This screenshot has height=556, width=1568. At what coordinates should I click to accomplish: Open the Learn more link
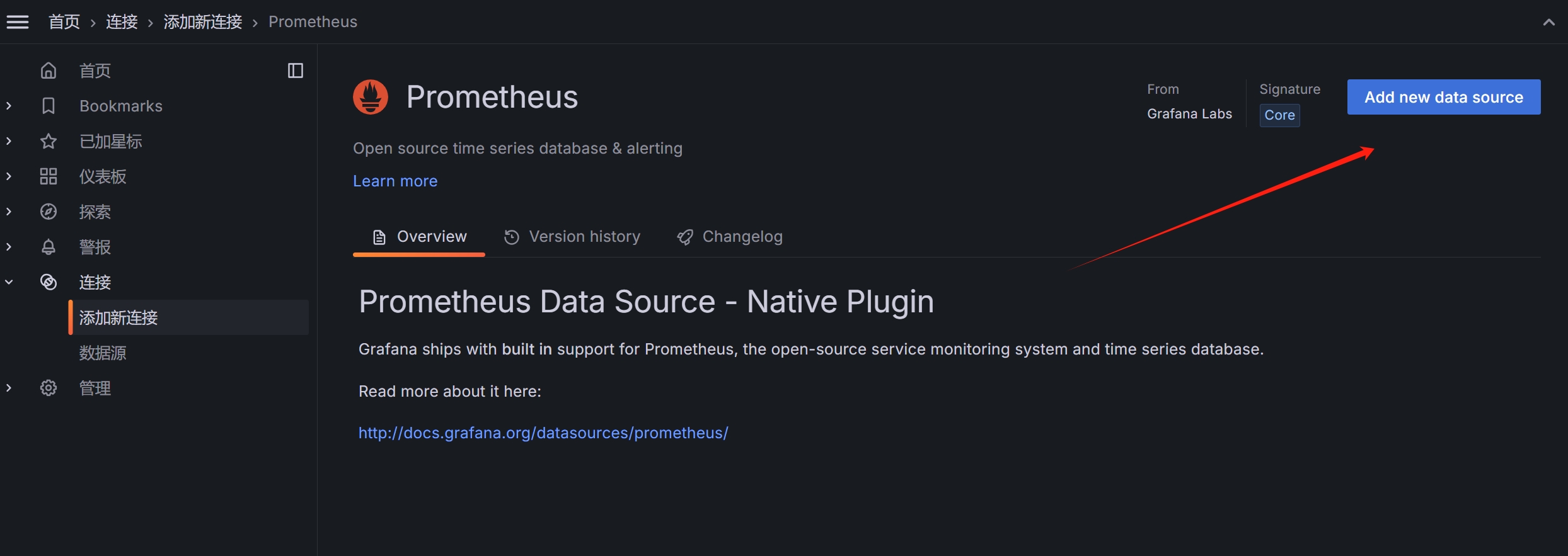click(395, 181)
